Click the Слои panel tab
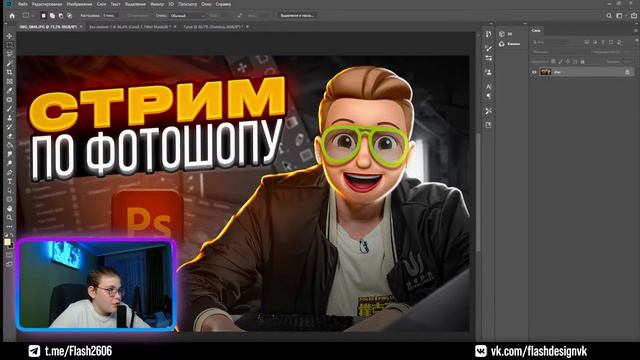Image resolution: width=640 pixels, height=360 pixels. (536, 31)
